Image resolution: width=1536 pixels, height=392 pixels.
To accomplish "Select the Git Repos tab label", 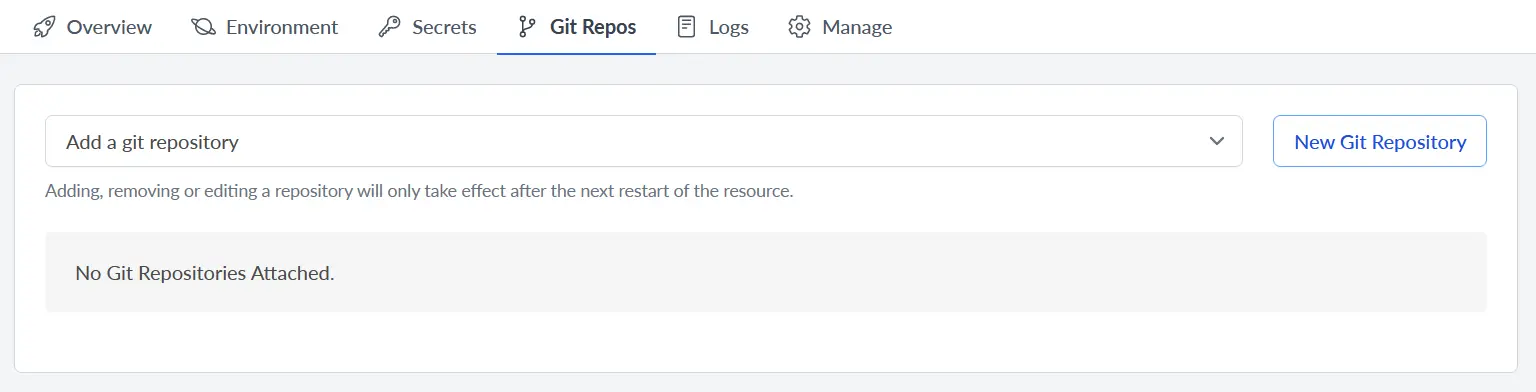I will pos(593,27).
